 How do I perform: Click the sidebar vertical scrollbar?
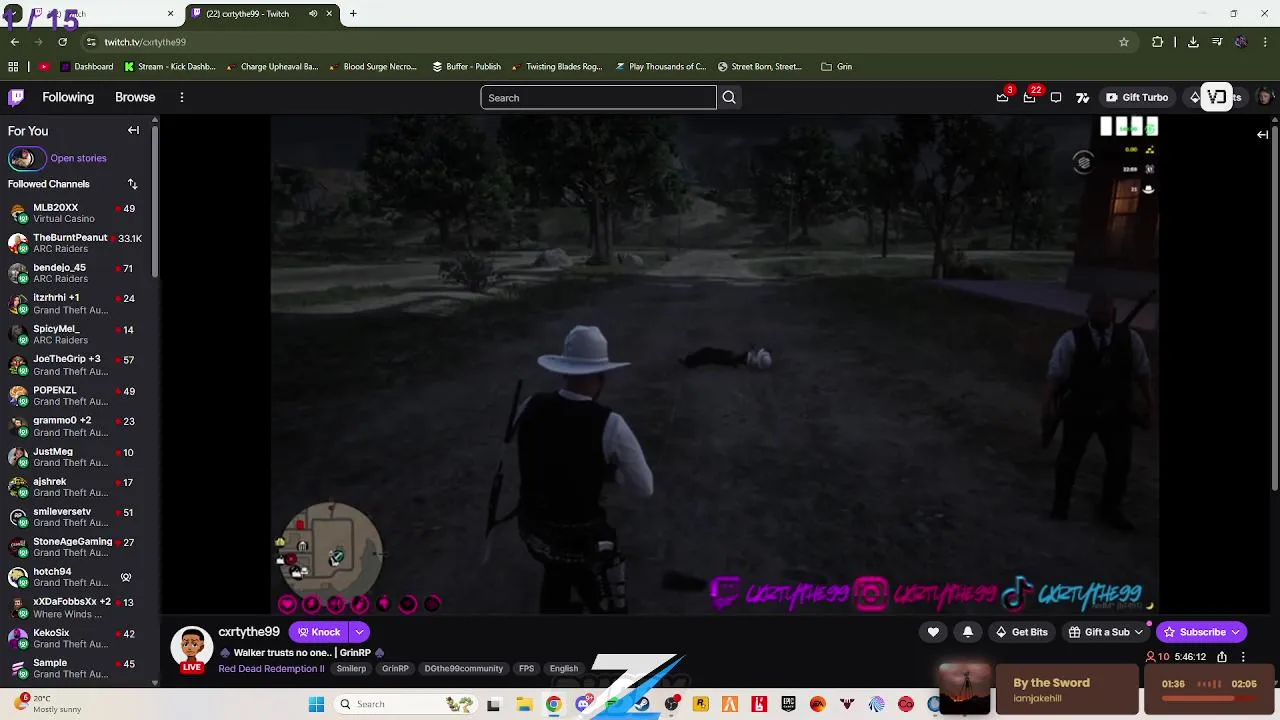coord(154,200)
